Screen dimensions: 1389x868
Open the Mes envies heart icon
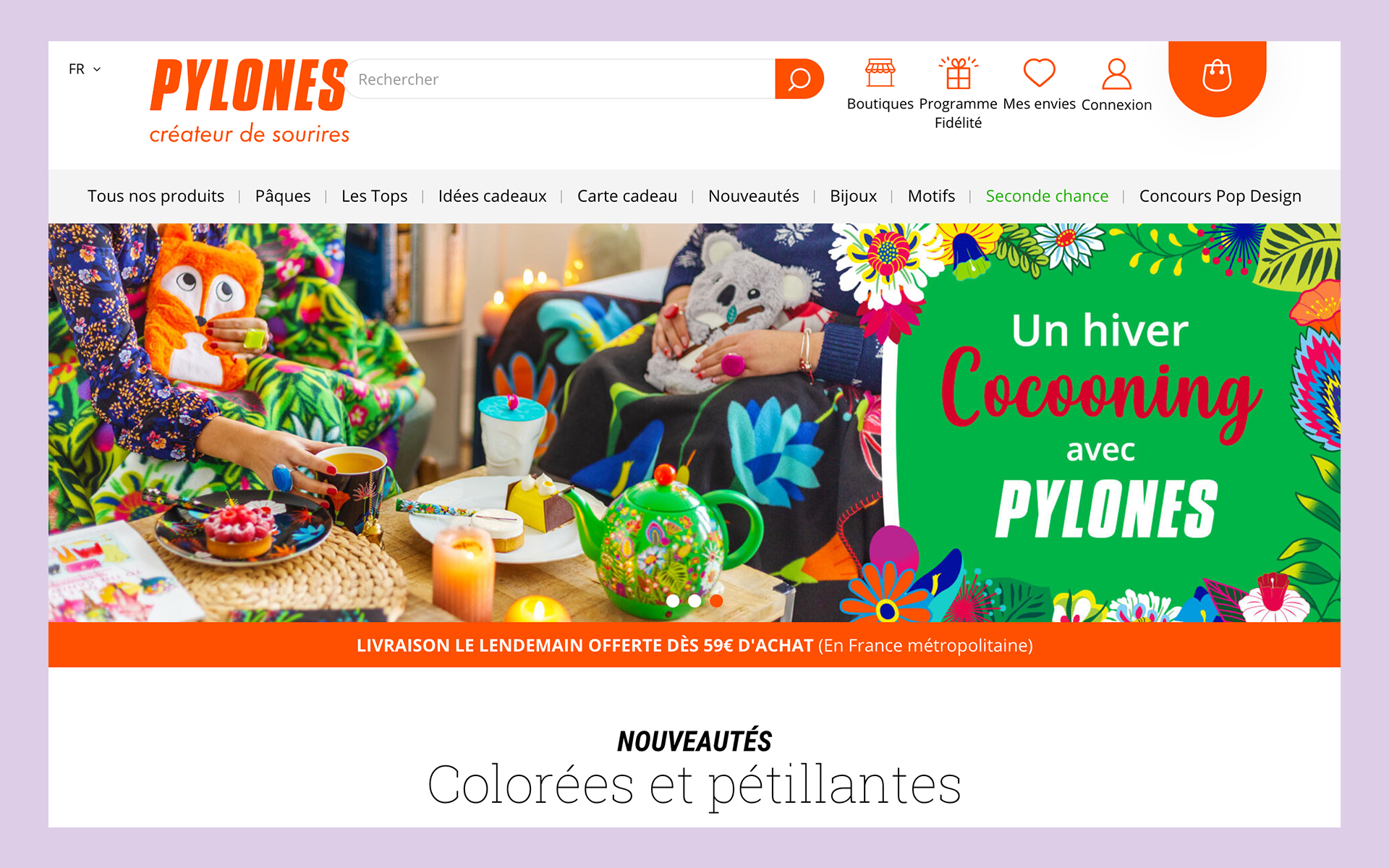tap(1039, 73)
